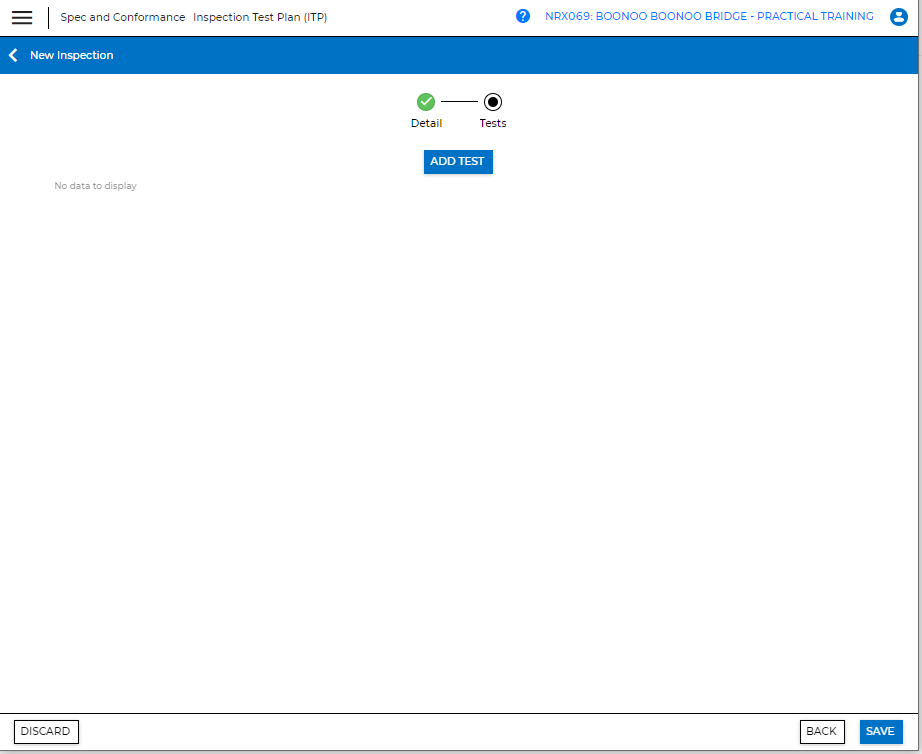
Task: Open the hamburger navigation menu
Action: pyautogui.click(x=22, y=18)
